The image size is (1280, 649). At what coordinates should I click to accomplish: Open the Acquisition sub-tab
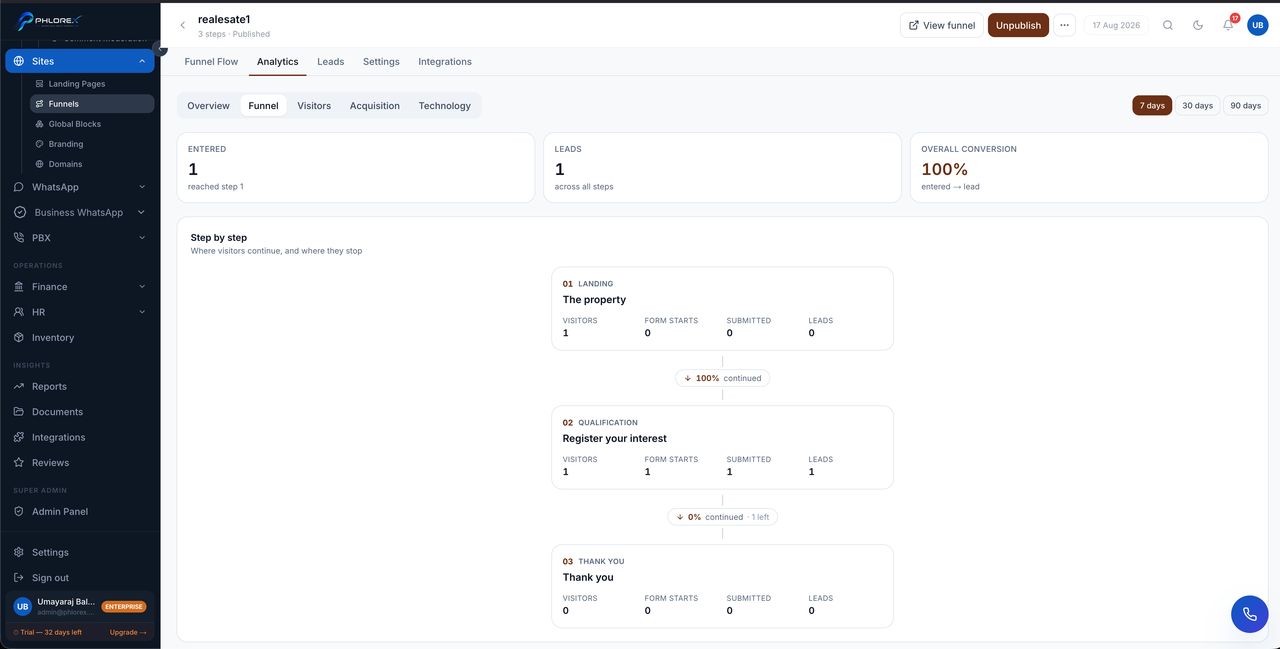pos(375,106)
